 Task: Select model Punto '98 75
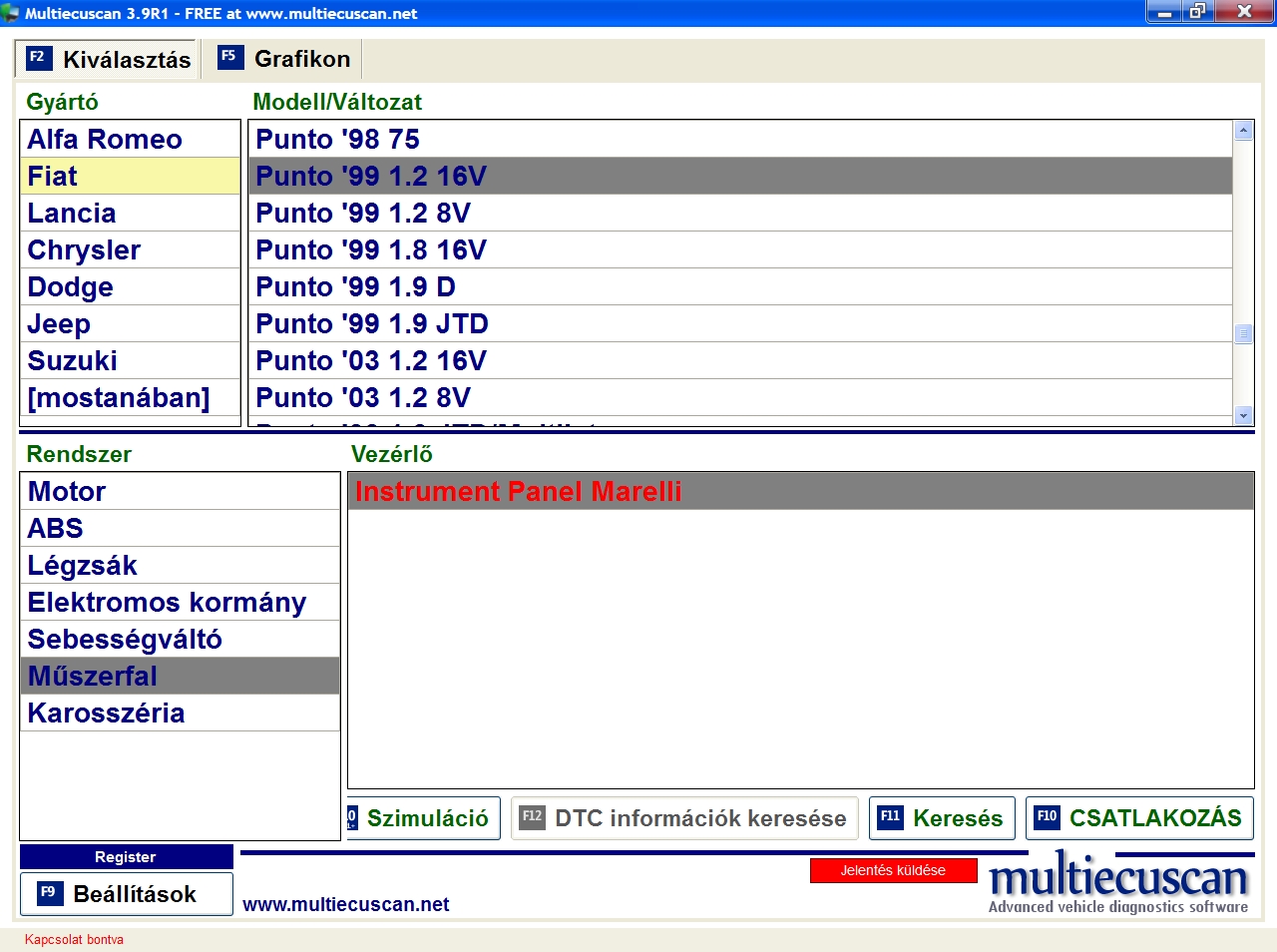click(740, 139)
